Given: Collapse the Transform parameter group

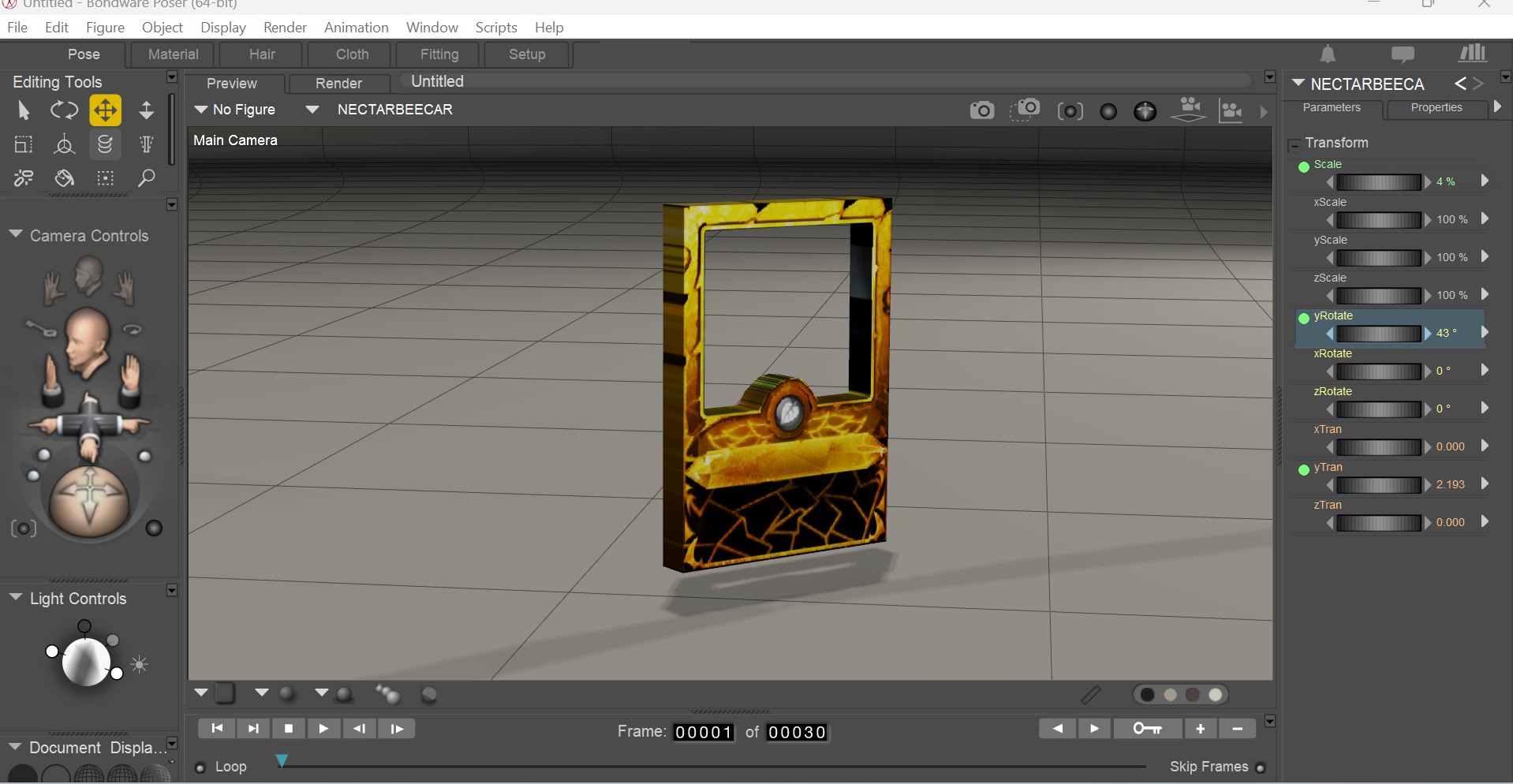Looking at the screenshot, I should 1294,145.
